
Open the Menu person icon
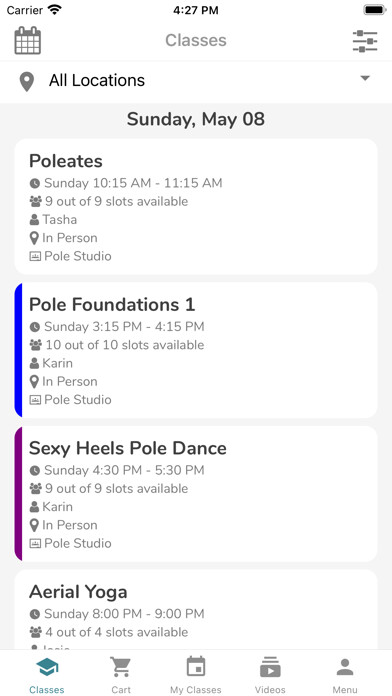point(345,667)
